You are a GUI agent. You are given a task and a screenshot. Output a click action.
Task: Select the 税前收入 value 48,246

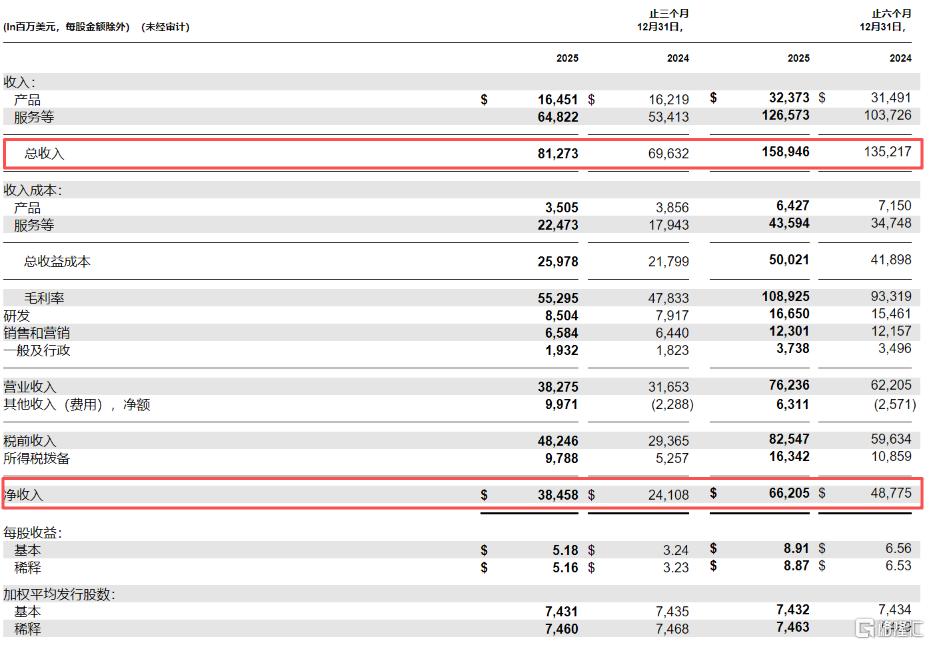558,440
